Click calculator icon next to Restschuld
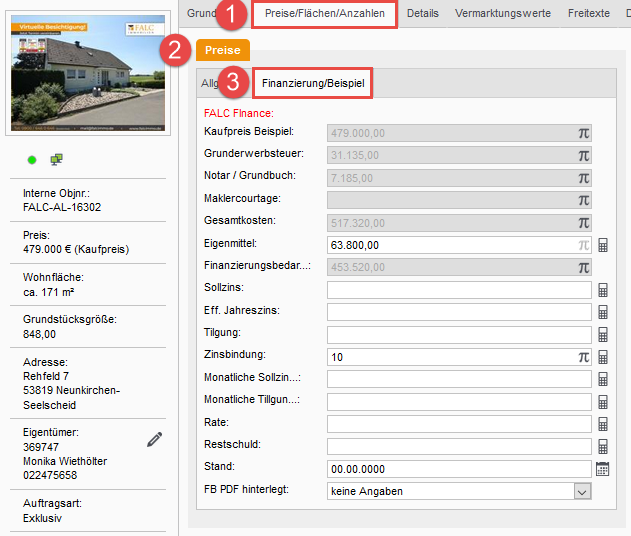Viewport: 631px width, 536px height. (x=603, y=447)
